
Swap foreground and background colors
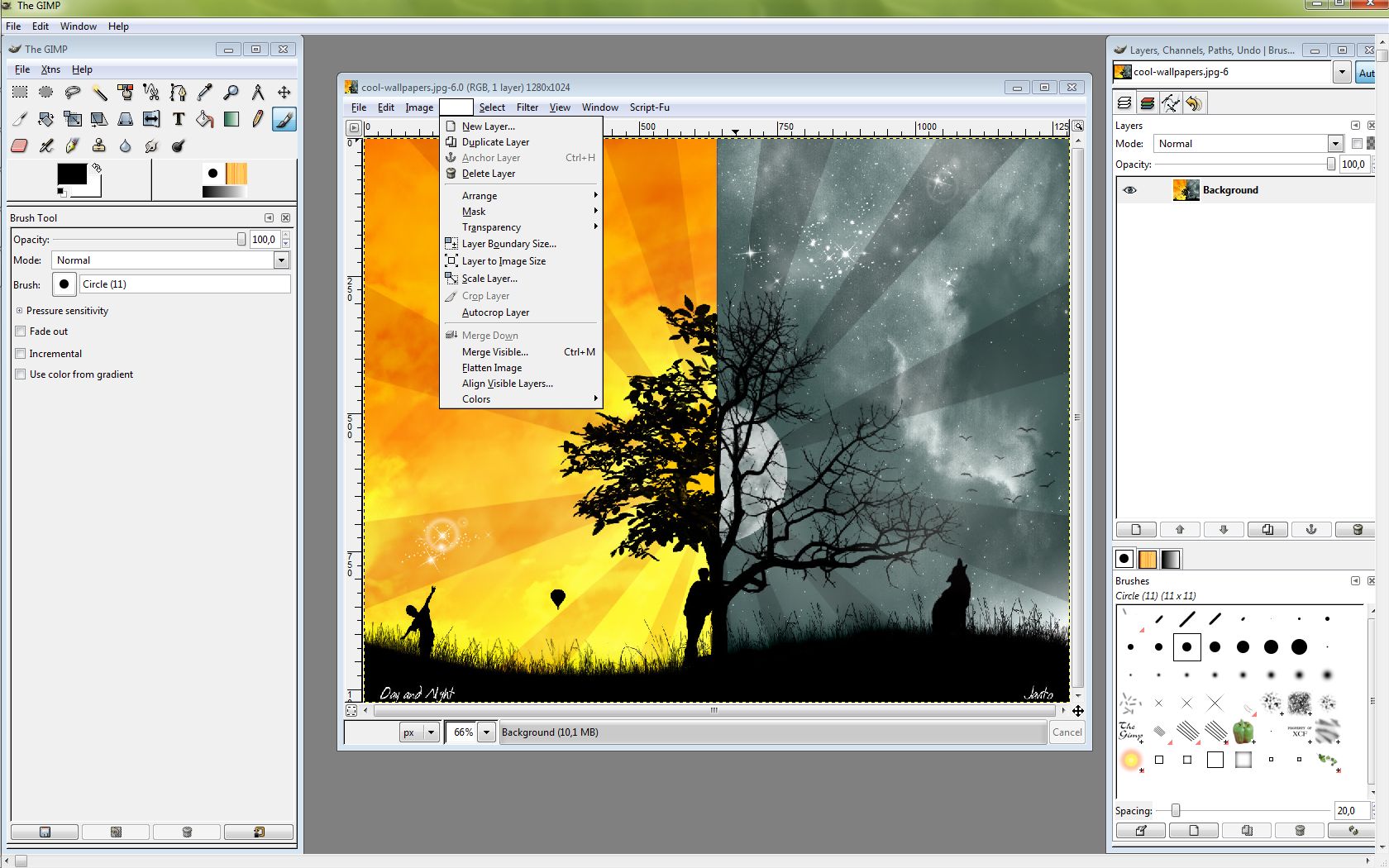click(97, 167)
